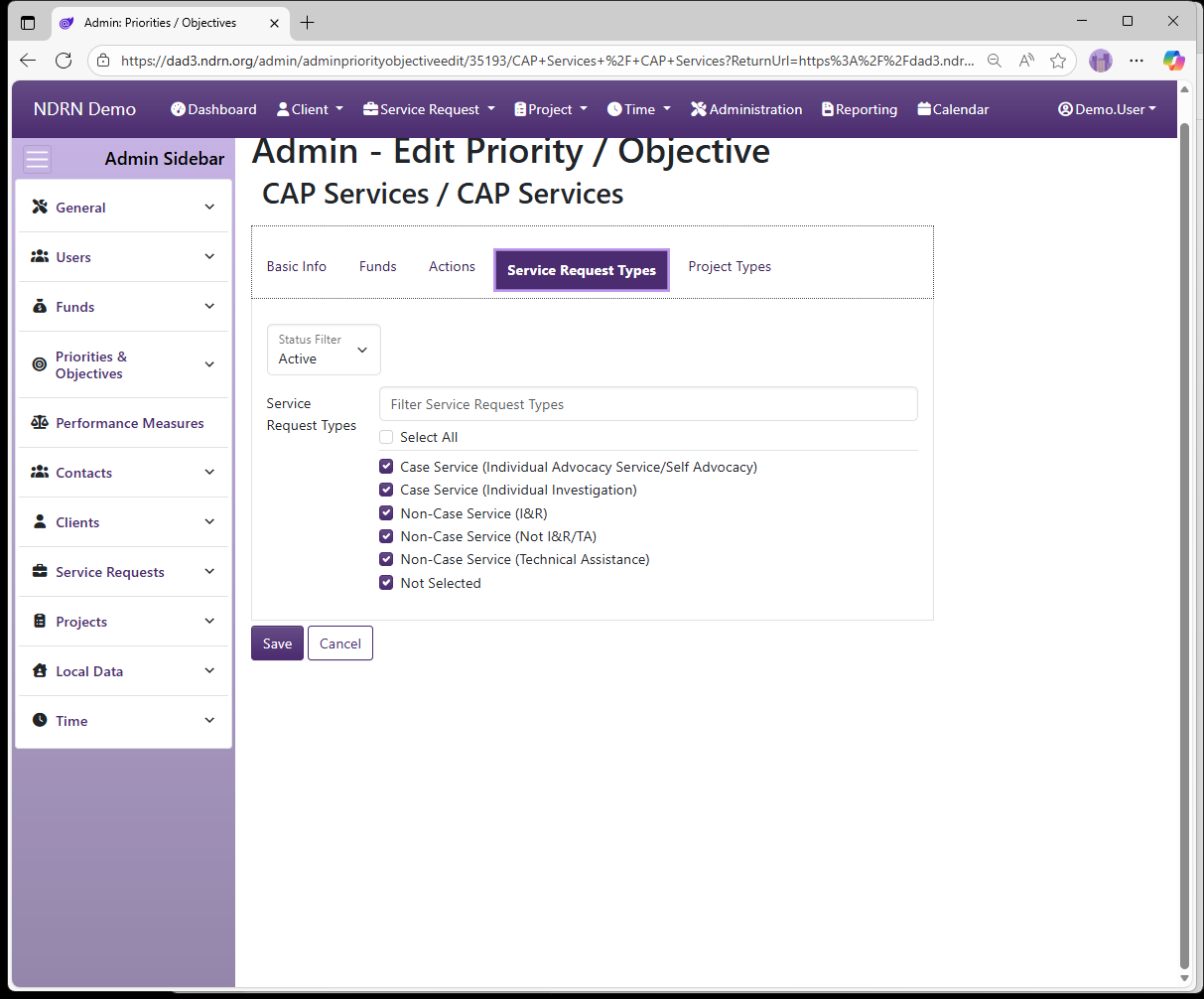
Task: Open the browser tab actions menu button
Action: click(x=28, y=22)
